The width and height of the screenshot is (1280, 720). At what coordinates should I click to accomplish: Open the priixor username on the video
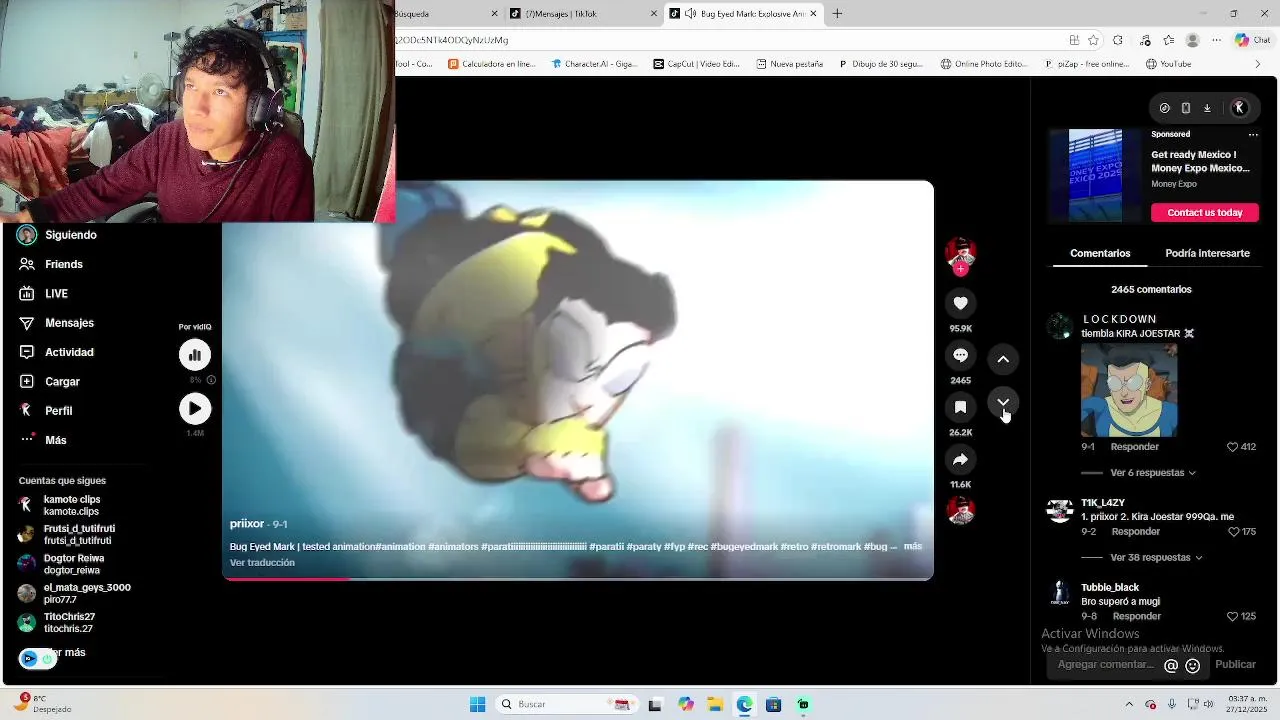click(247, 524)
